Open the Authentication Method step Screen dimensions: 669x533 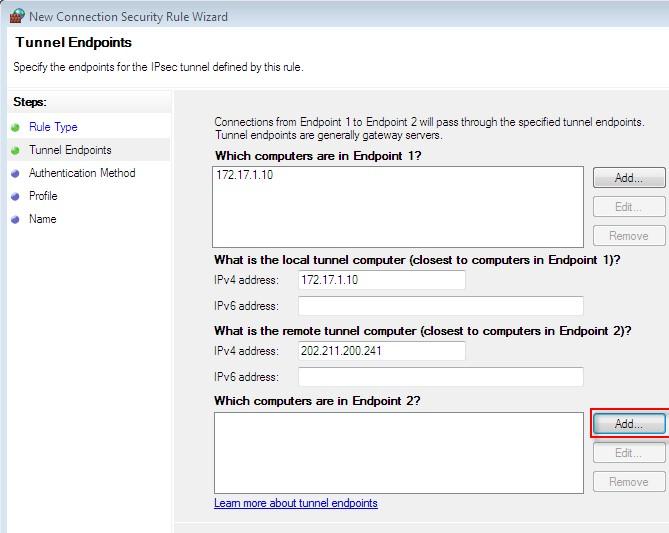point(82,173)
